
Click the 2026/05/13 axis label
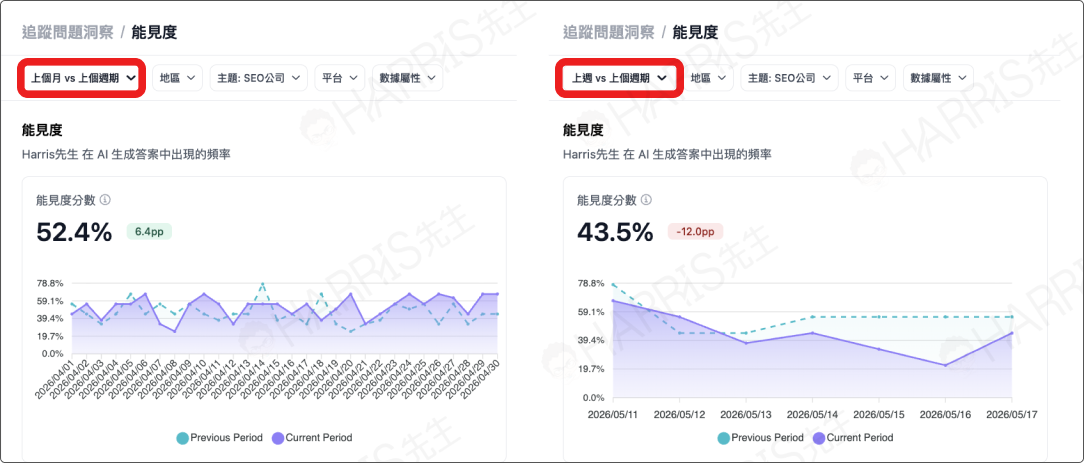point(746,415)
